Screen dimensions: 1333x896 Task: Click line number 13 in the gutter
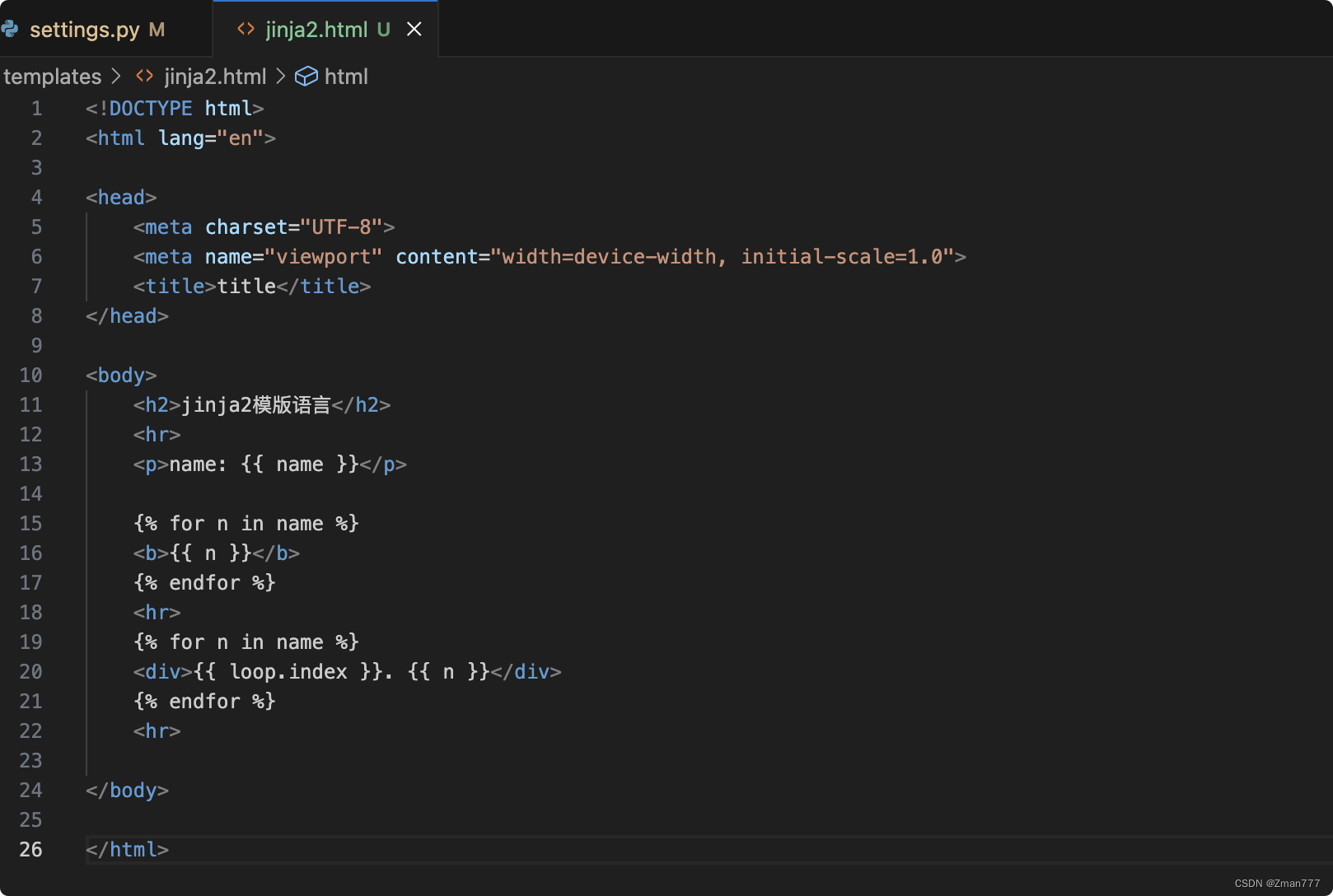pos(30,464)
